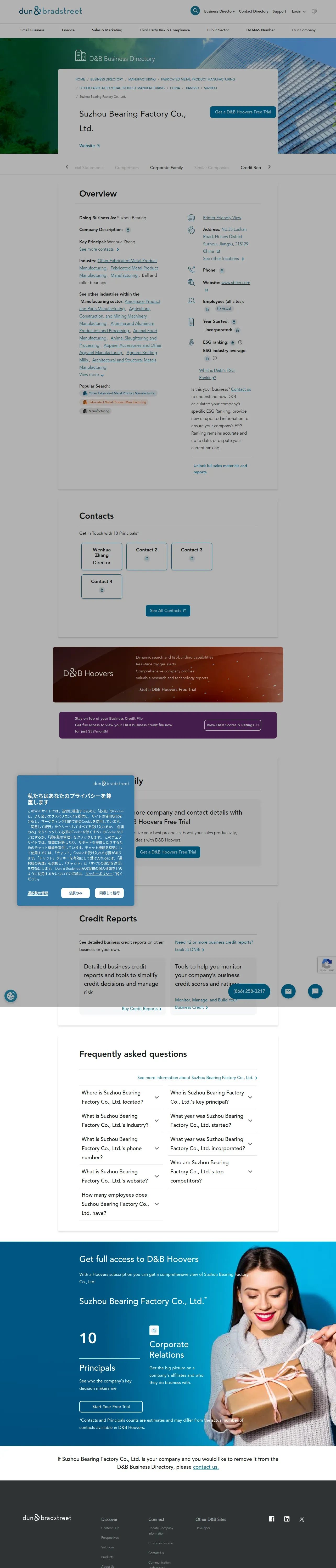Viewport: 336px width, 1568px height.
Task: Click Buy Credit Reports link
Action: [x=142, y=1008]
